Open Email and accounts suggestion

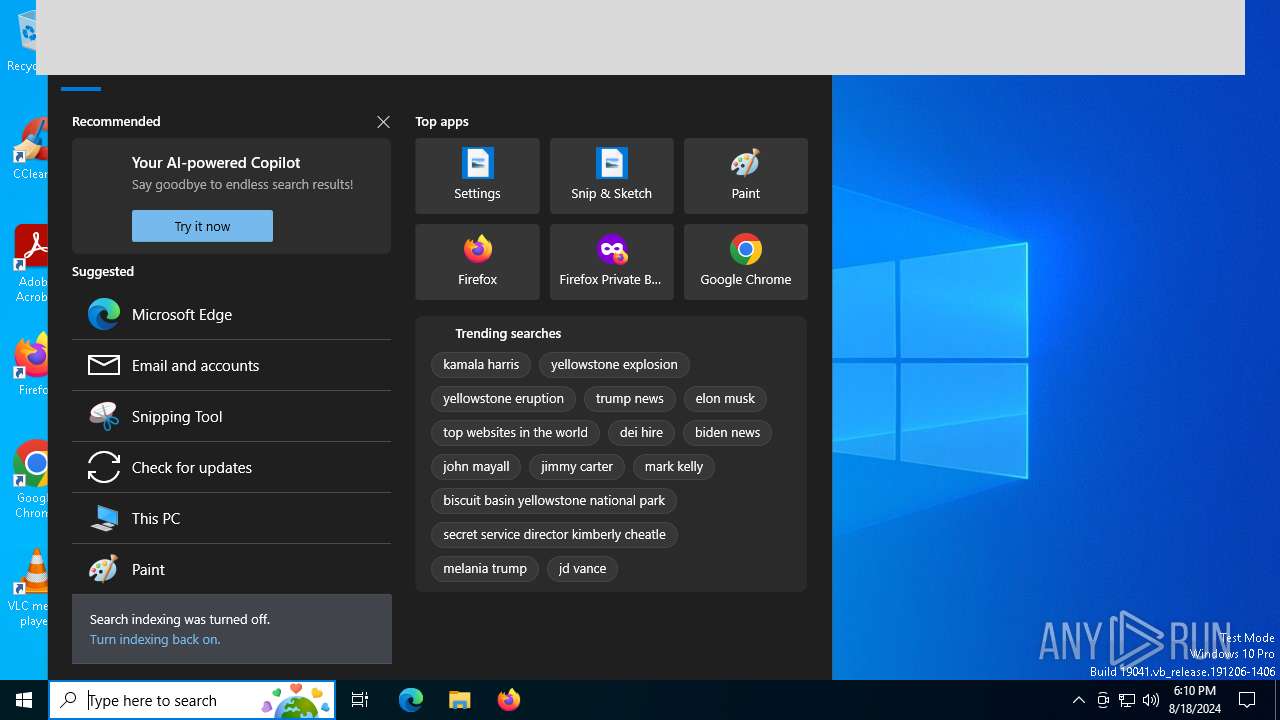coord(231,365)
